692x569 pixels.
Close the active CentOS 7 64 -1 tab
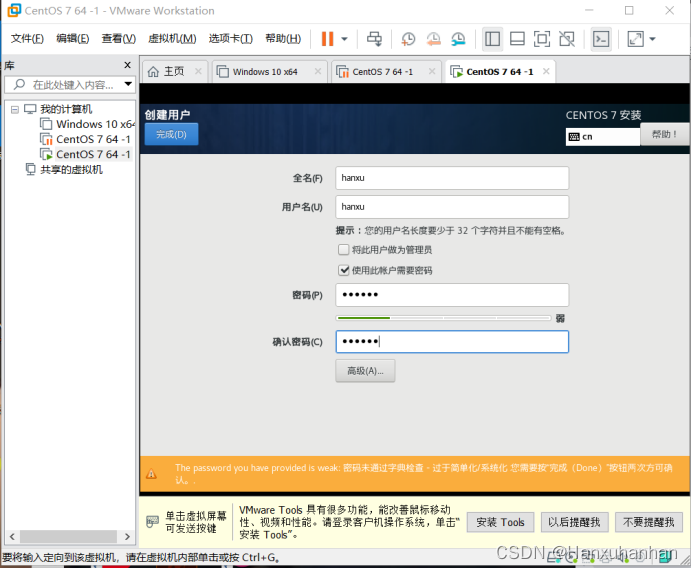click(x=546, y=71)
